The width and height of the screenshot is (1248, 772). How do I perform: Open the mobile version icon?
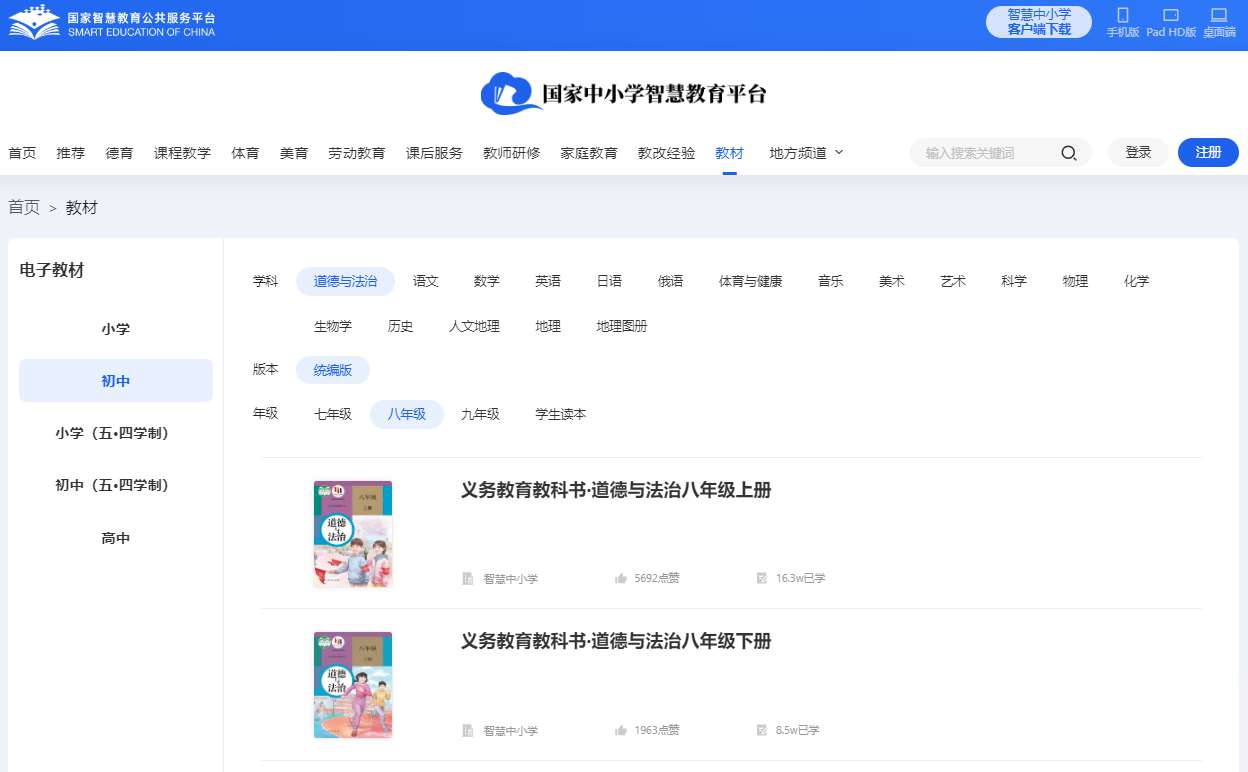pos(1122,16)
